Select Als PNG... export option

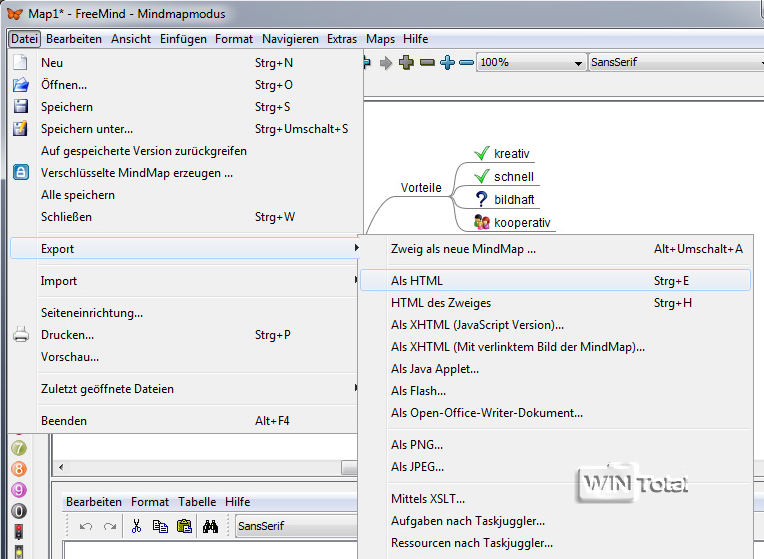555,444
